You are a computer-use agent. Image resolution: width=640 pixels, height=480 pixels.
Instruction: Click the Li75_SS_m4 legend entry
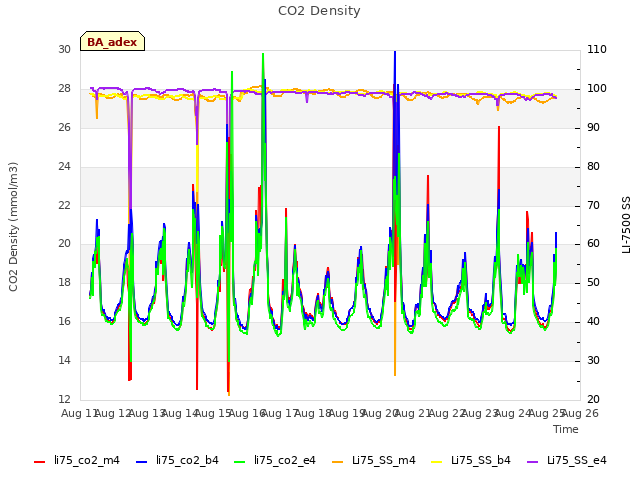[373, 461]
